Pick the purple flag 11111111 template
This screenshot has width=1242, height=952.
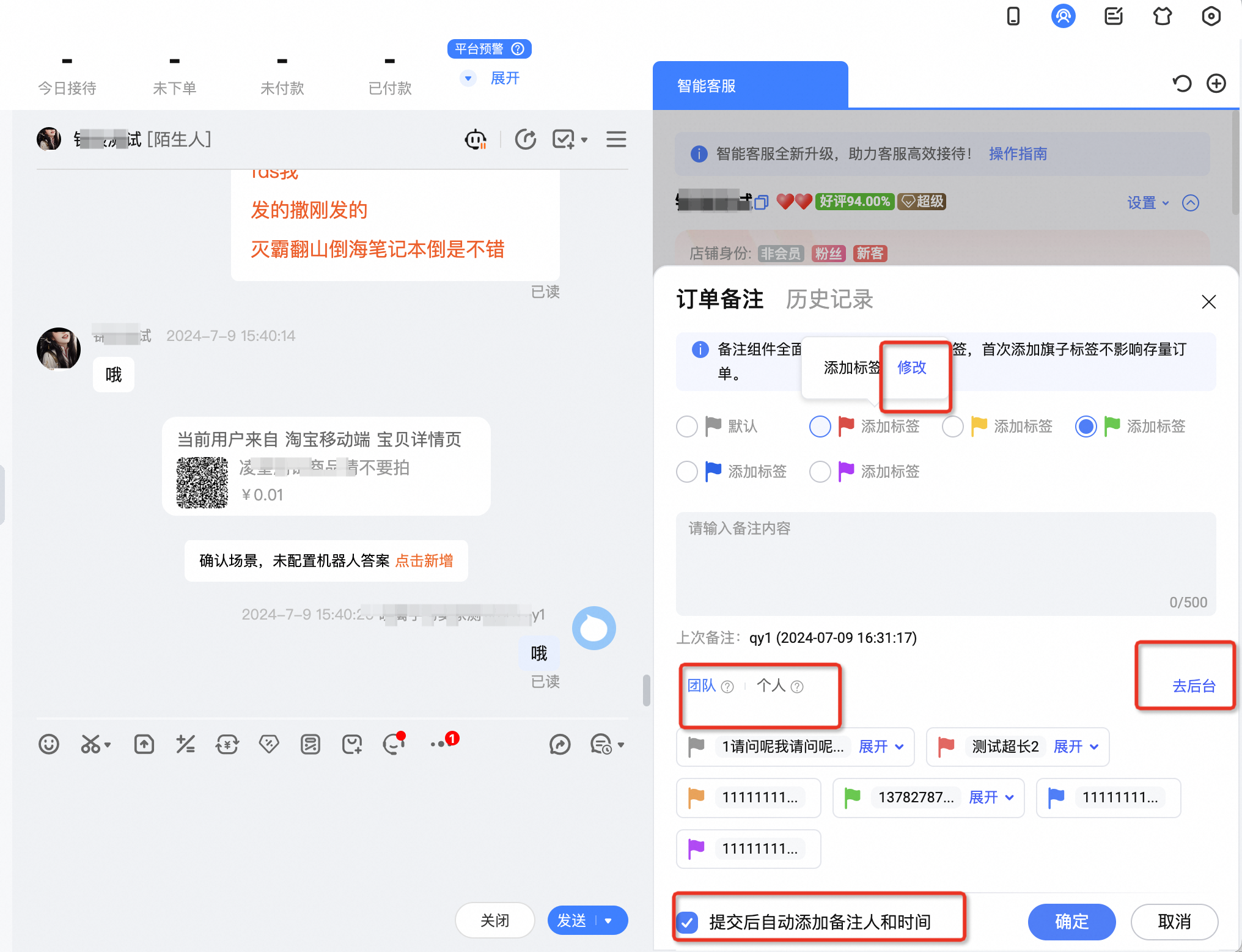click(748, 849)
